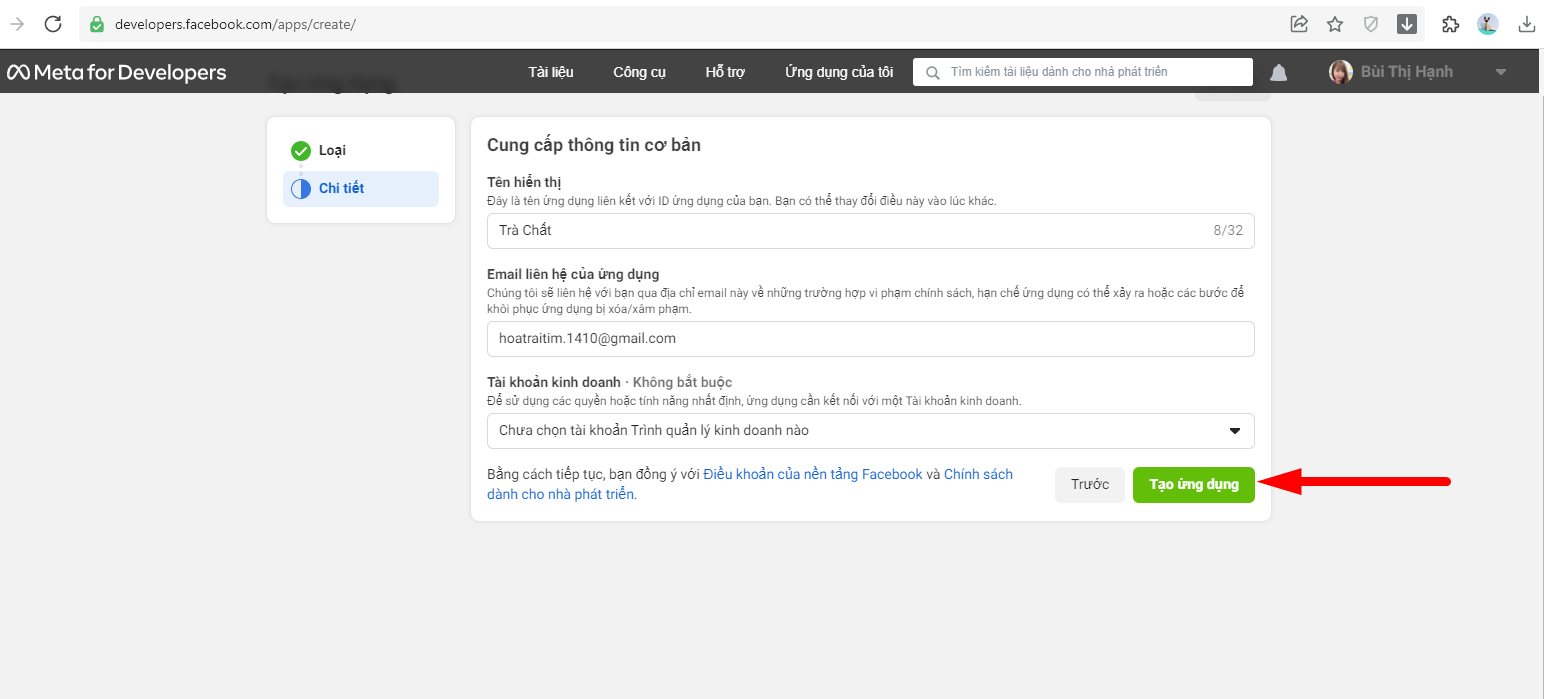Open the browser downloads icon
This screenshot has height=699, width=1544.
pos(1527,24)
